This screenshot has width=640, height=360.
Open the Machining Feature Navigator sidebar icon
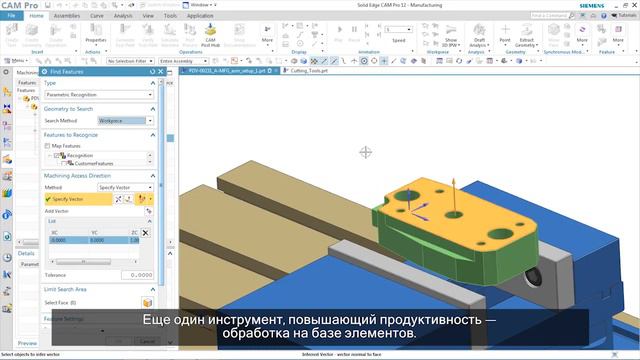click(x=7, y=160)
